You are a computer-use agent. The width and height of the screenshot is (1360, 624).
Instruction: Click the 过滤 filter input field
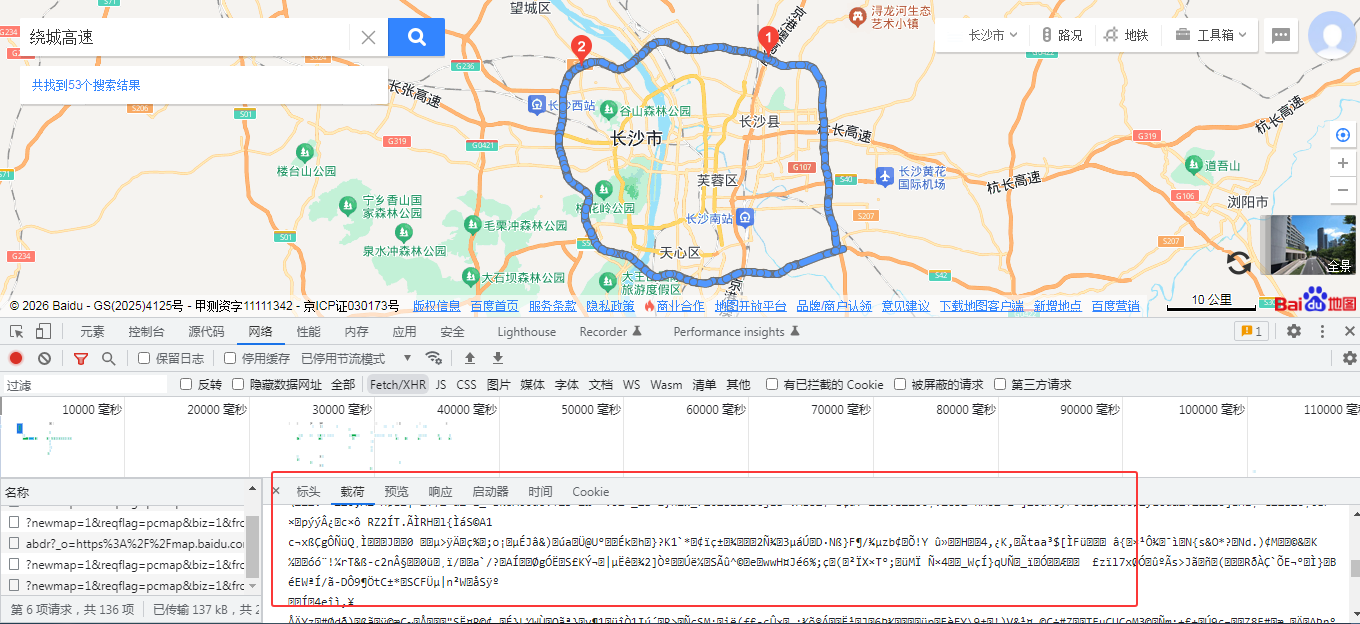pos(85,384)
